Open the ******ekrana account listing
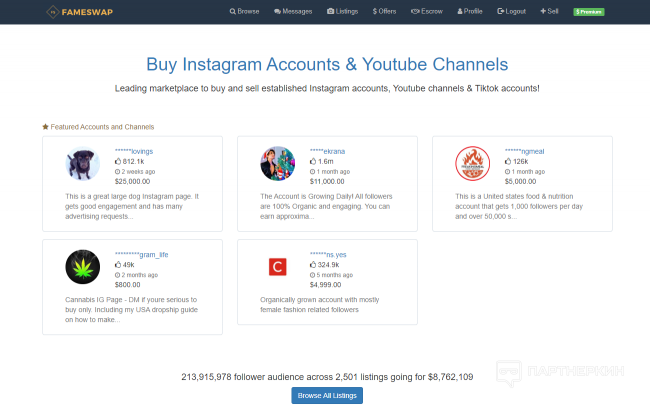The height and width of the screenshot is (414, 650). (327, 151)
